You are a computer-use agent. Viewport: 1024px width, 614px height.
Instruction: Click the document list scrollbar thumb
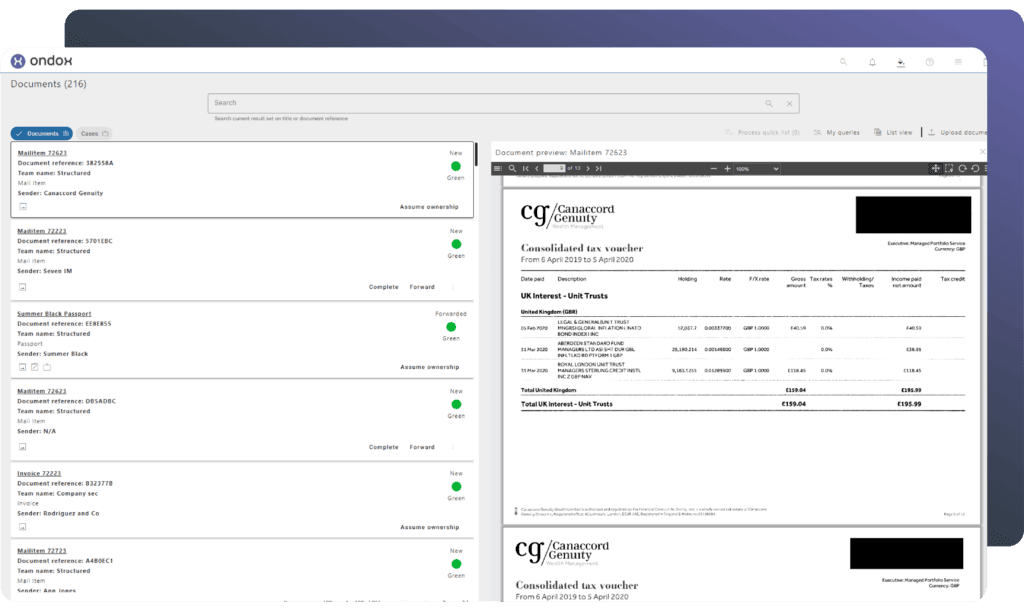click(476, 154)
